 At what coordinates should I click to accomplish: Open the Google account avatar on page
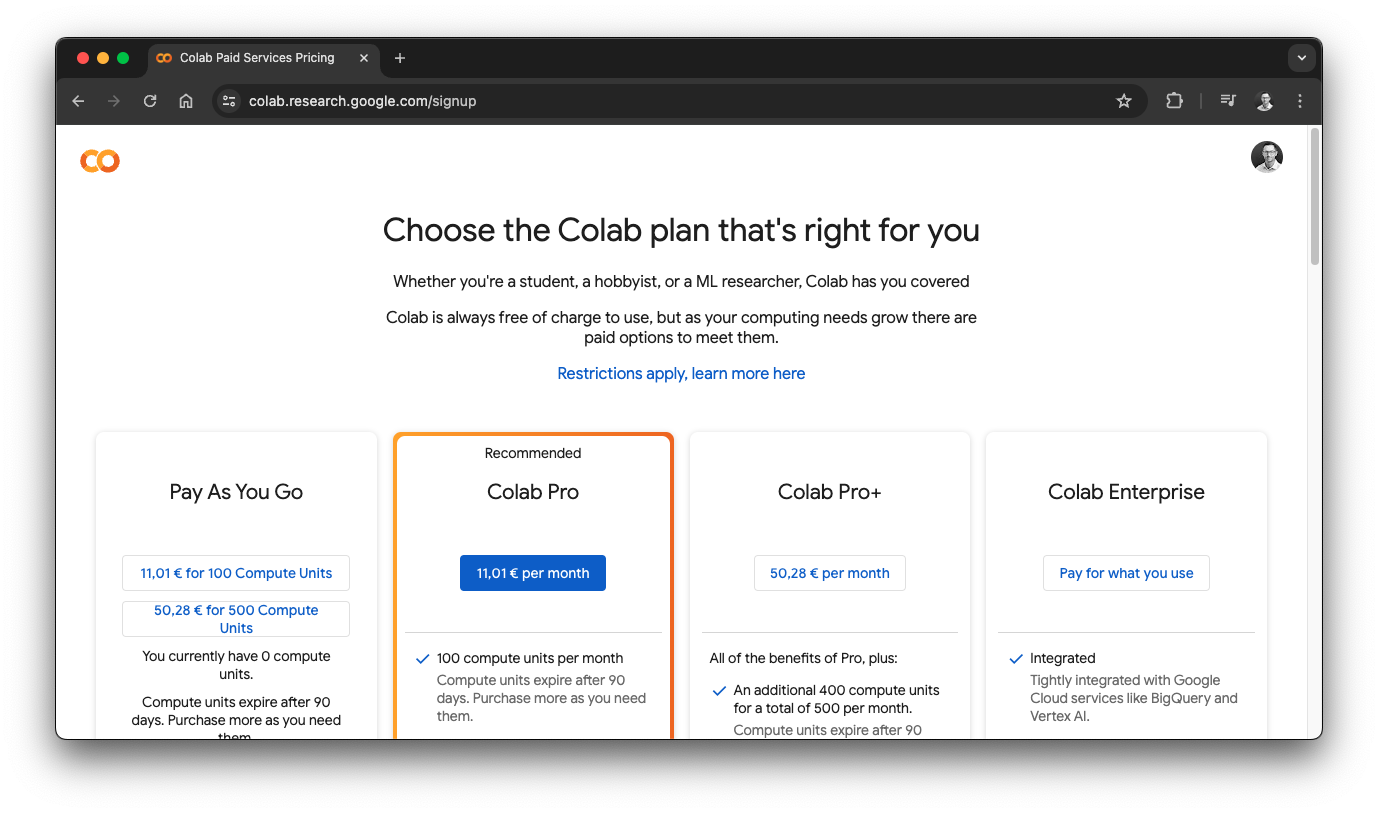(1266, 157)
